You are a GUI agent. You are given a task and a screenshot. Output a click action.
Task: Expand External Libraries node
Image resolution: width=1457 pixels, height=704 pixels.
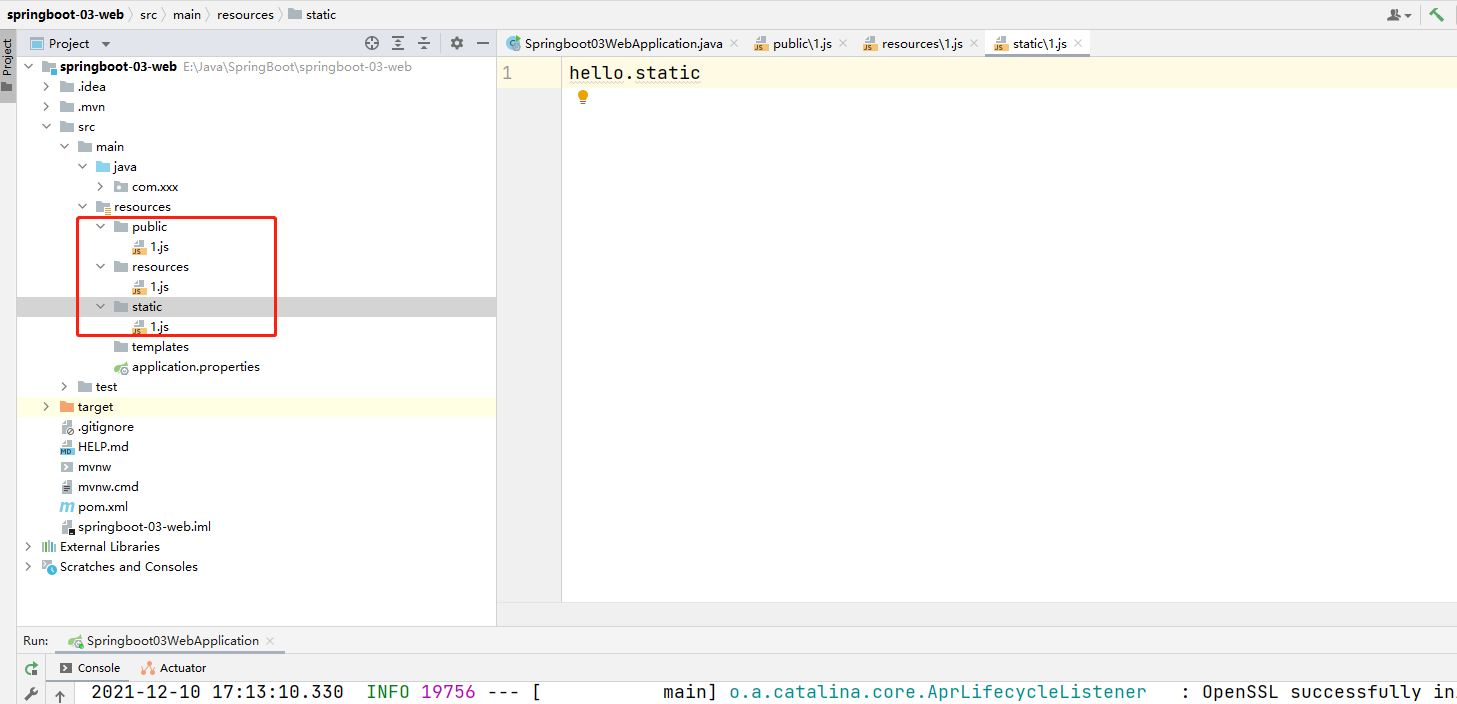[x=28, y=547]
